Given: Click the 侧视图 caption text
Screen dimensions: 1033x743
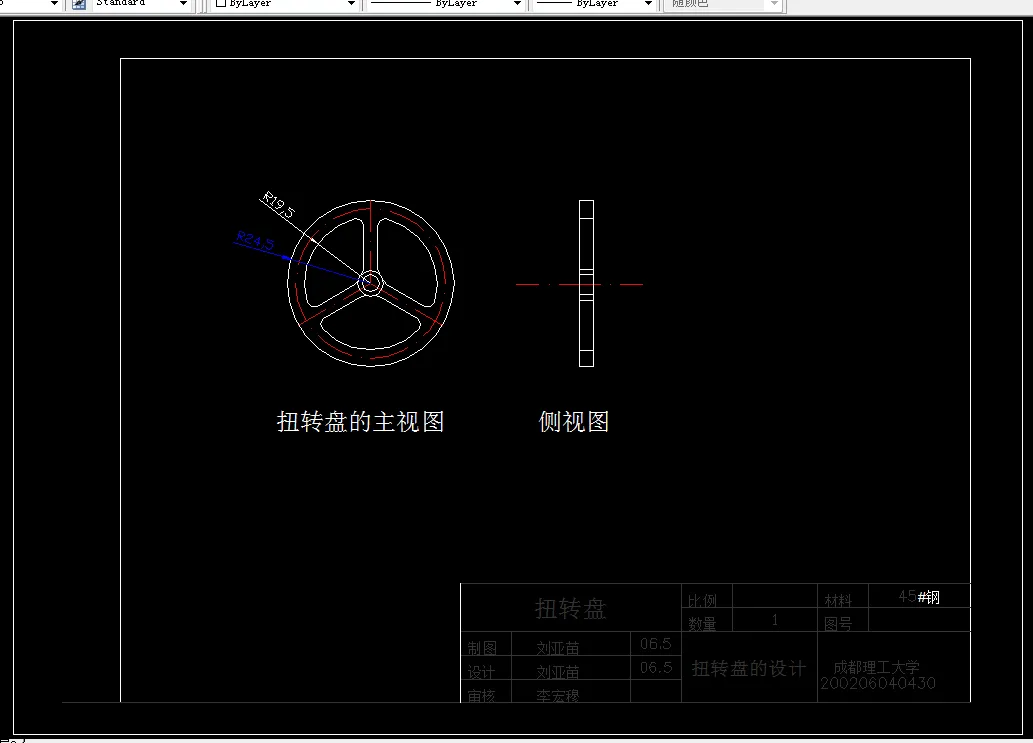Looking at the screenshot, I should 573,421.
